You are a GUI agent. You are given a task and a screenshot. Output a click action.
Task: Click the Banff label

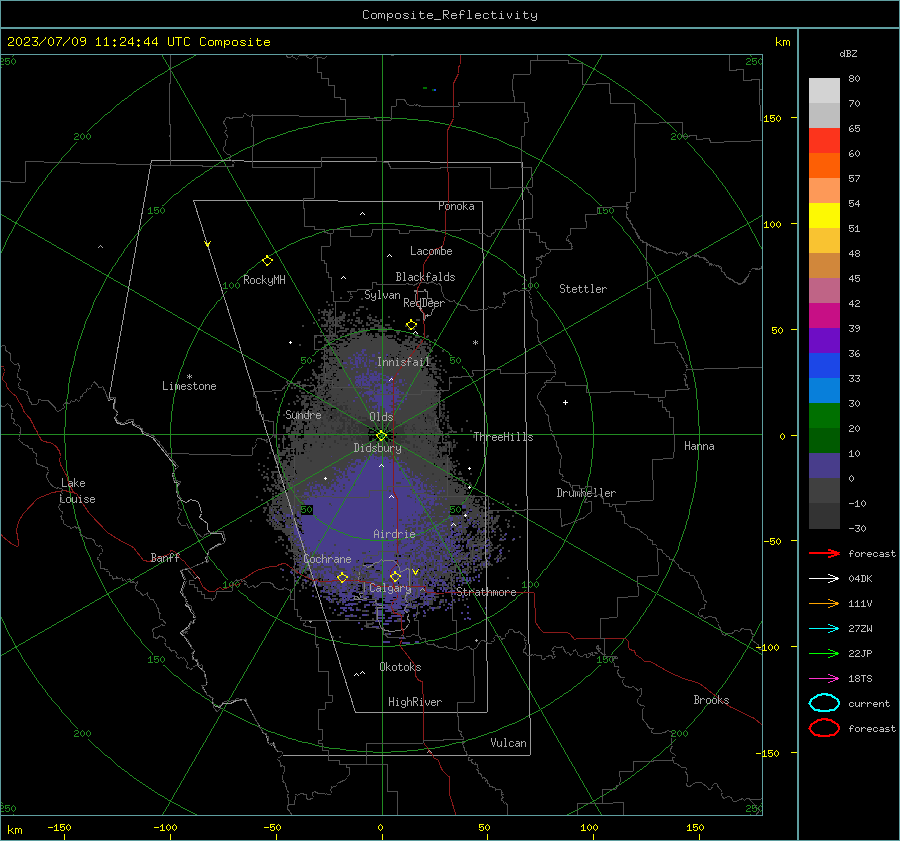pos(165,557)
